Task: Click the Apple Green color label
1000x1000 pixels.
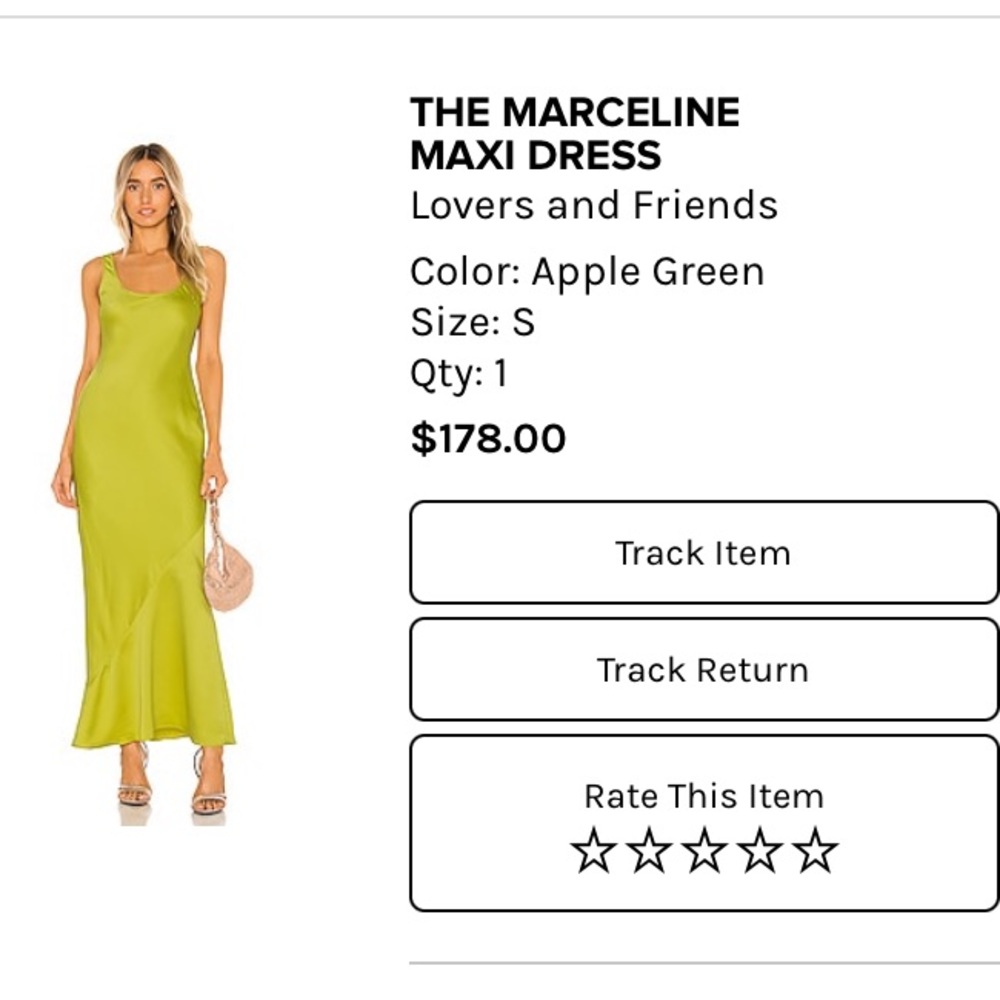Action: coord(588,270)
